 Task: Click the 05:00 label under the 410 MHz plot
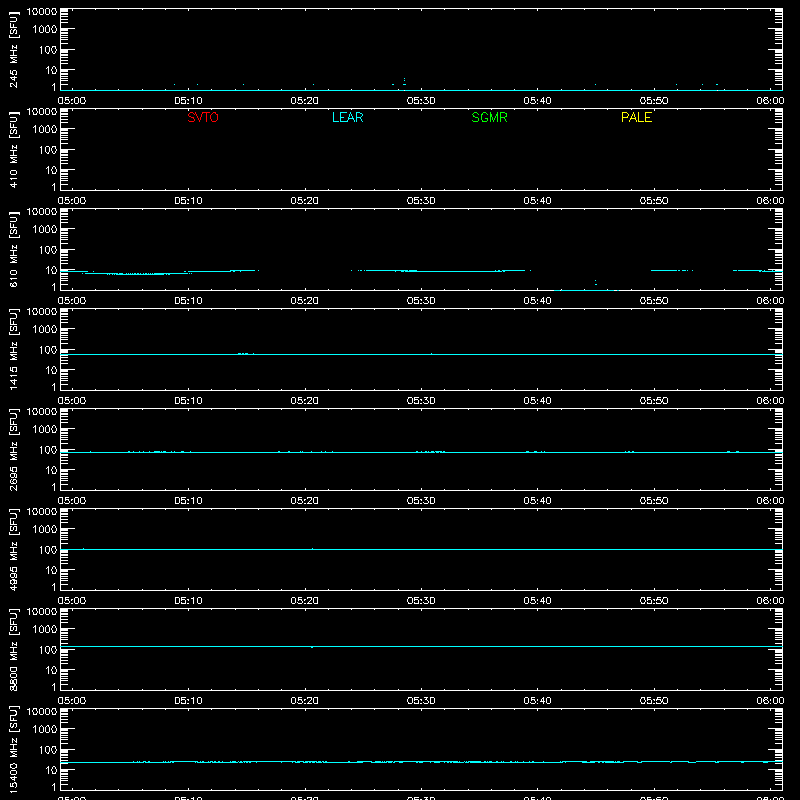tap(72, 201)
